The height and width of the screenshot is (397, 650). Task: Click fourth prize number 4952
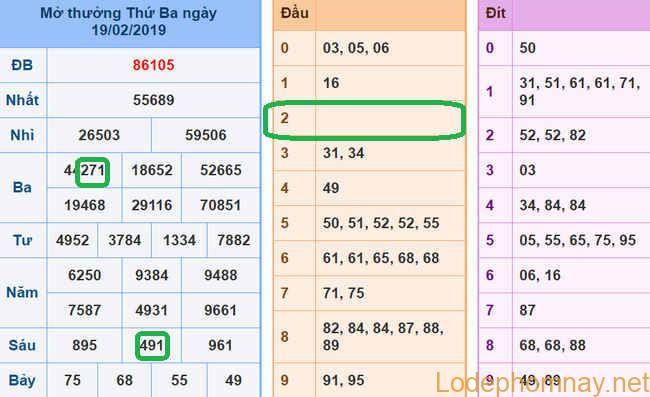tap(73, 240)
